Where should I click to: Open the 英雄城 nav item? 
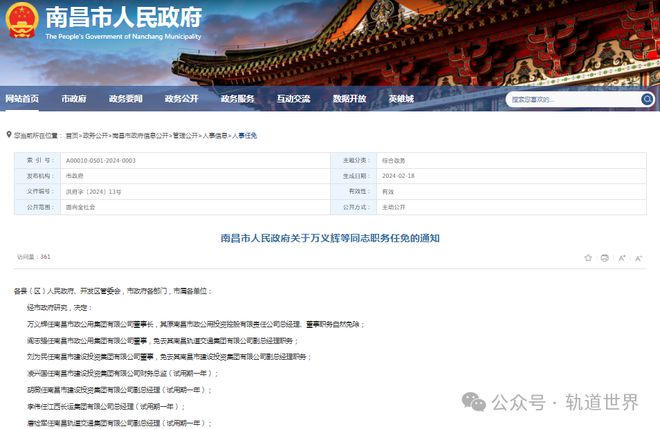click(x=401, y=99)
